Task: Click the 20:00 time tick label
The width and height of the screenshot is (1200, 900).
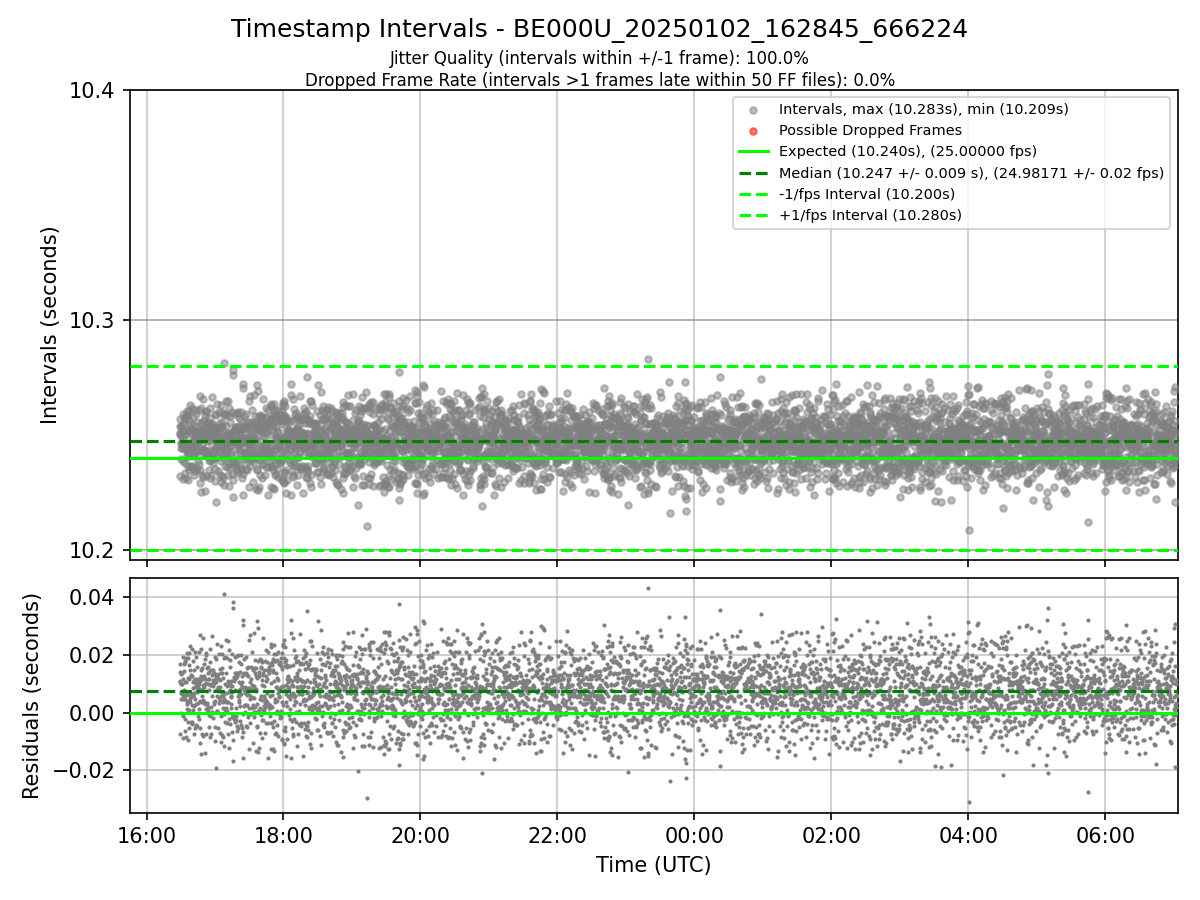Action: click(420, 835)
